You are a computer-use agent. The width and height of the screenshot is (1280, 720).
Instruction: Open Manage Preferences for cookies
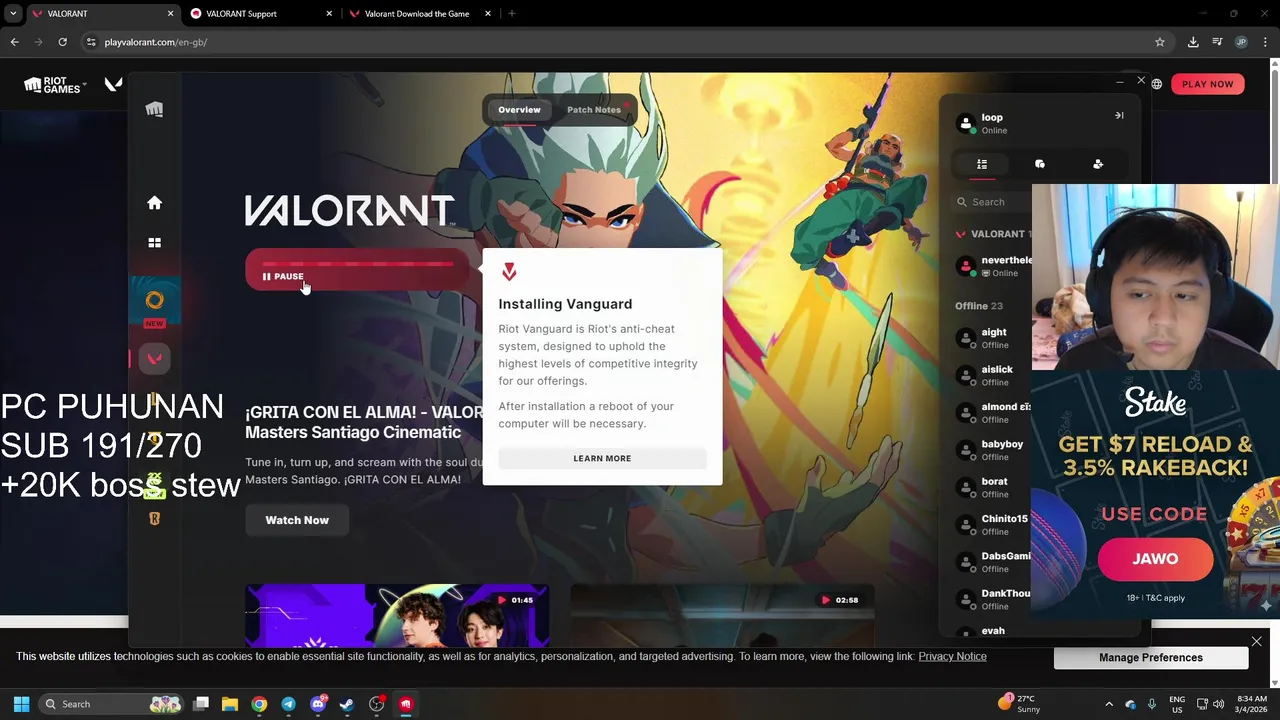(x=1151, y=658)
